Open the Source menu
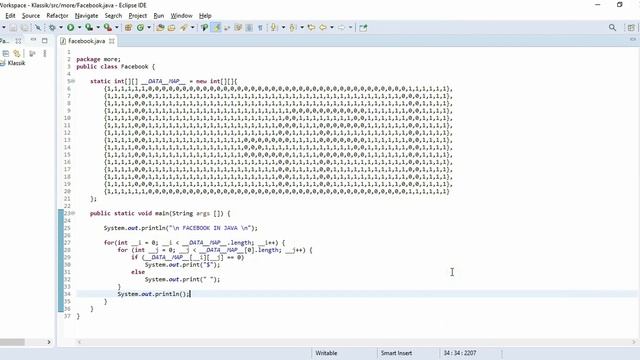The height and width of the screenshot is (360, 640). 31,16
